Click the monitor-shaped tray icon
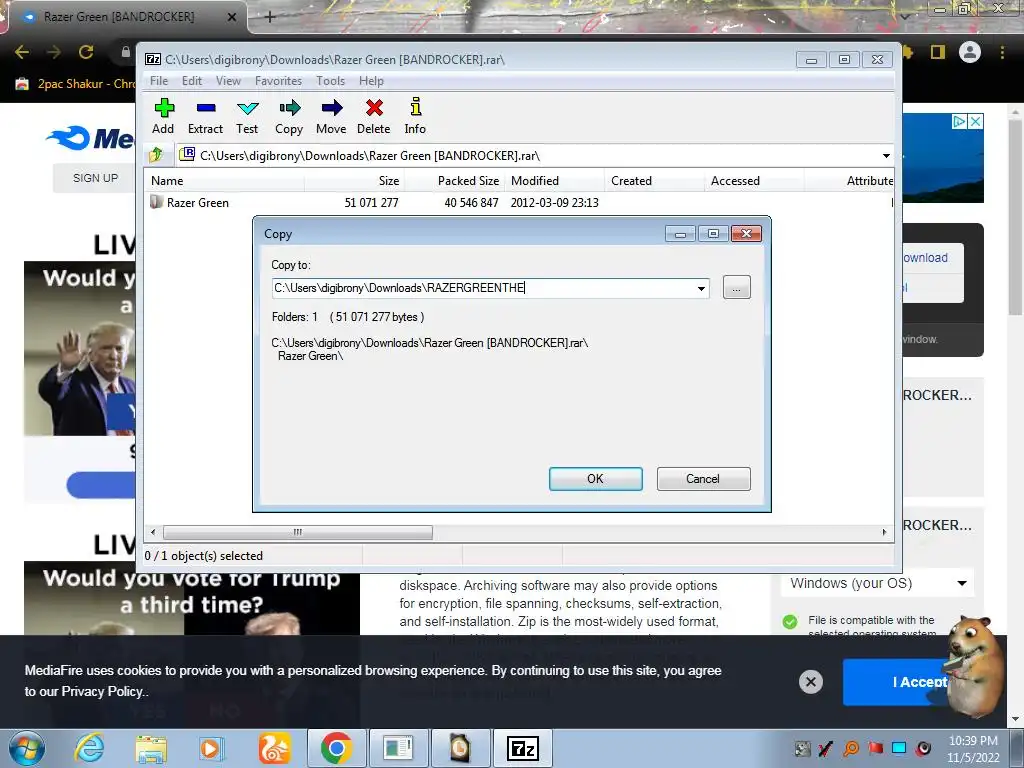This screenshot has height=768, width=1024. click(899, 748)
